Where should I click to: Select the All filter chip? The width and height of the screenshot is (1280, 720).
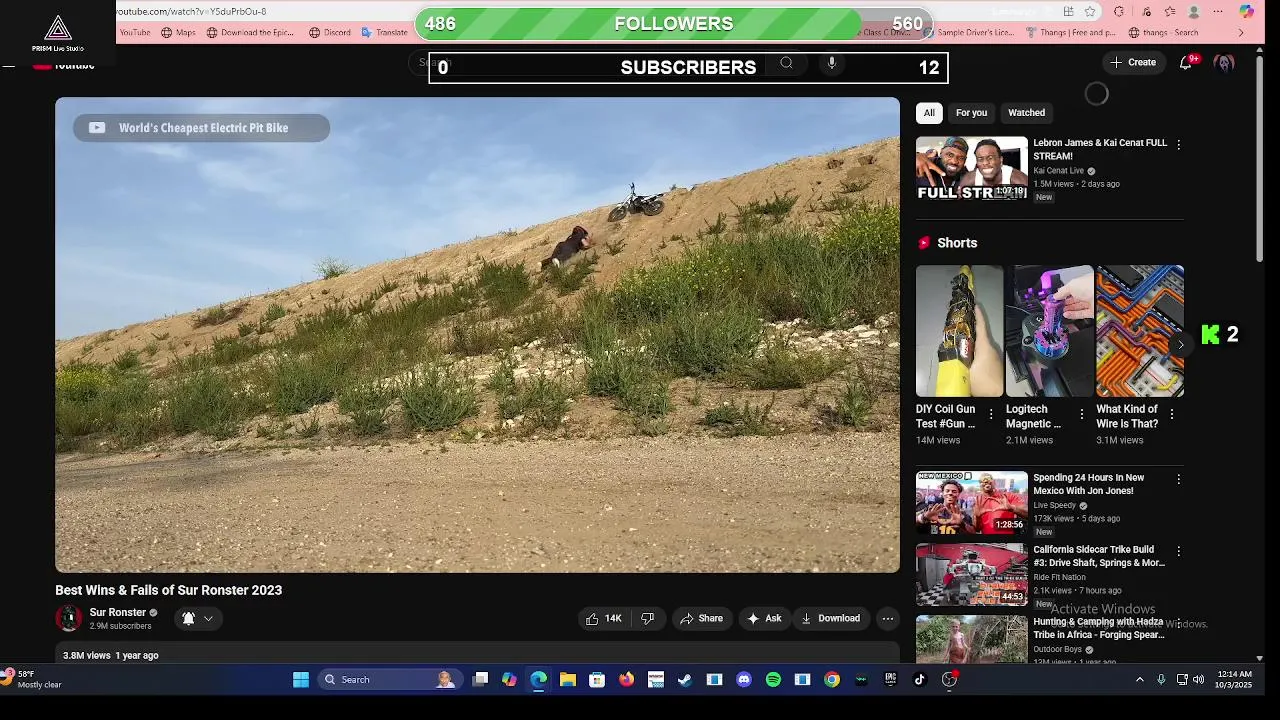click(929, 113)
